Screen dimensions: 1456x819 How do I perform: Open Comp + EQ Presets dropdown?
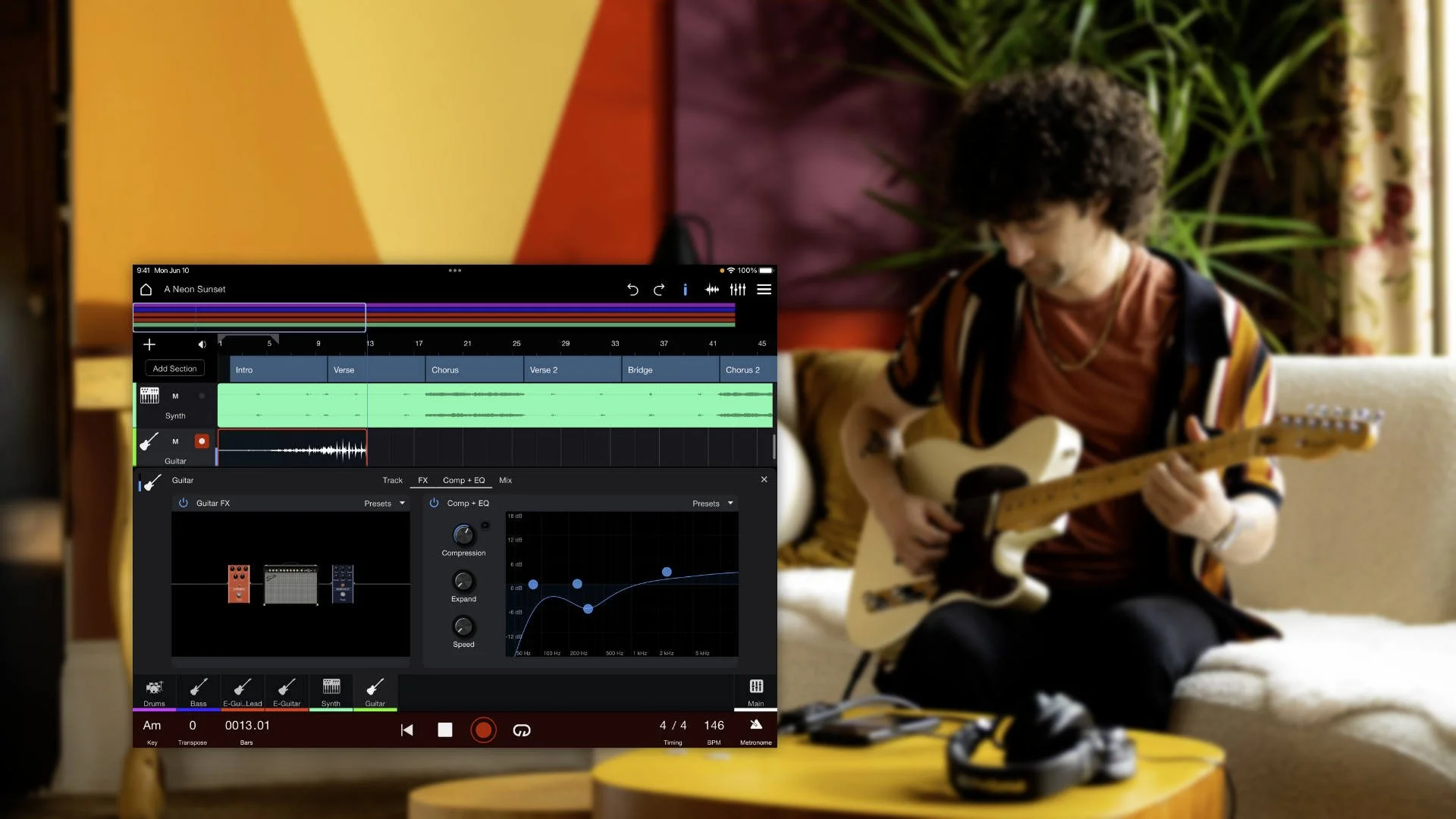point(713,504)
